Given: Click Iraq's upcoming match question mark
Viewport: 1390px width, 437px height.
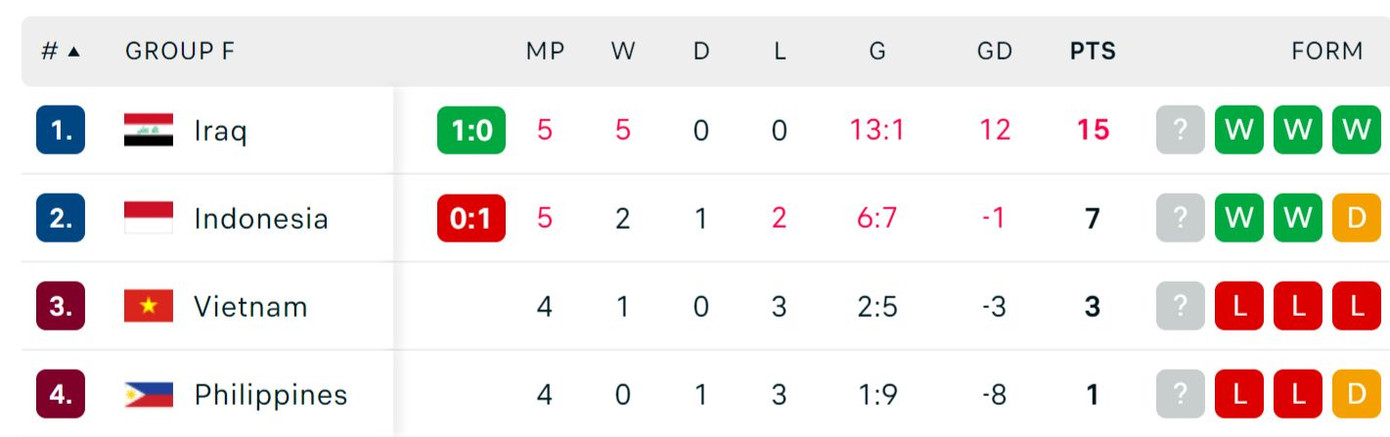Looking at the screenshot, I should coord(1180,130).
